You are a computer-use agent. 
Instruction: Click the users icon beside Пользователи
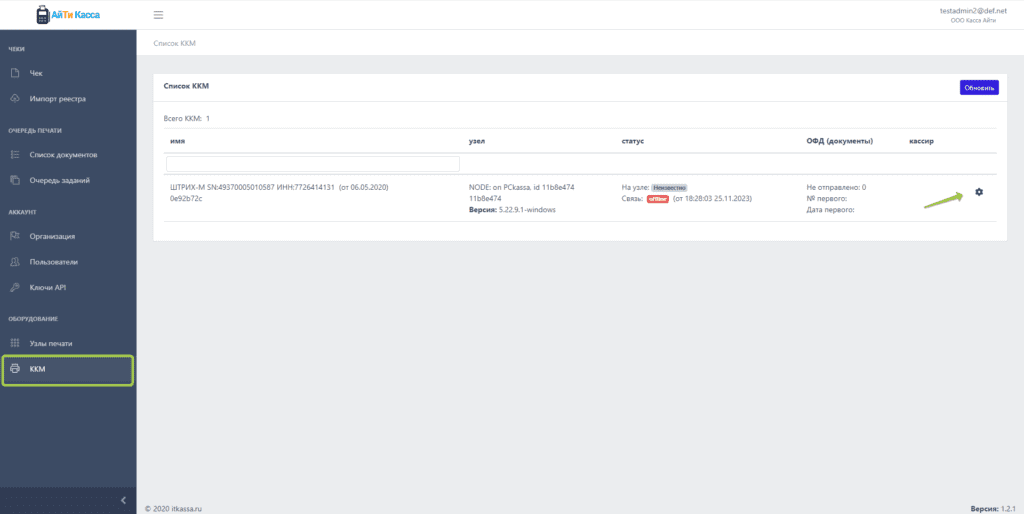point(15,262)
